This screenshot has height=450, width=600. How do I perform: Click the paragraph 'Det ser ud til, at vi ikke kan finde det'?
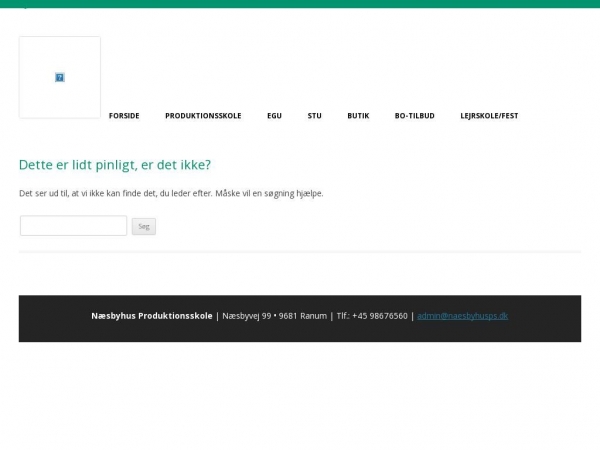click(171, 194)
